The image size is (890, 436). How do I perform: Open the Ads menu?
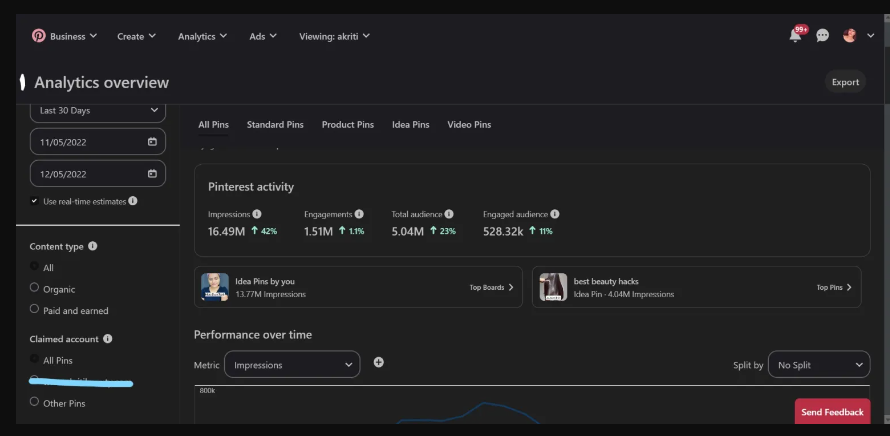coord(263,36)
